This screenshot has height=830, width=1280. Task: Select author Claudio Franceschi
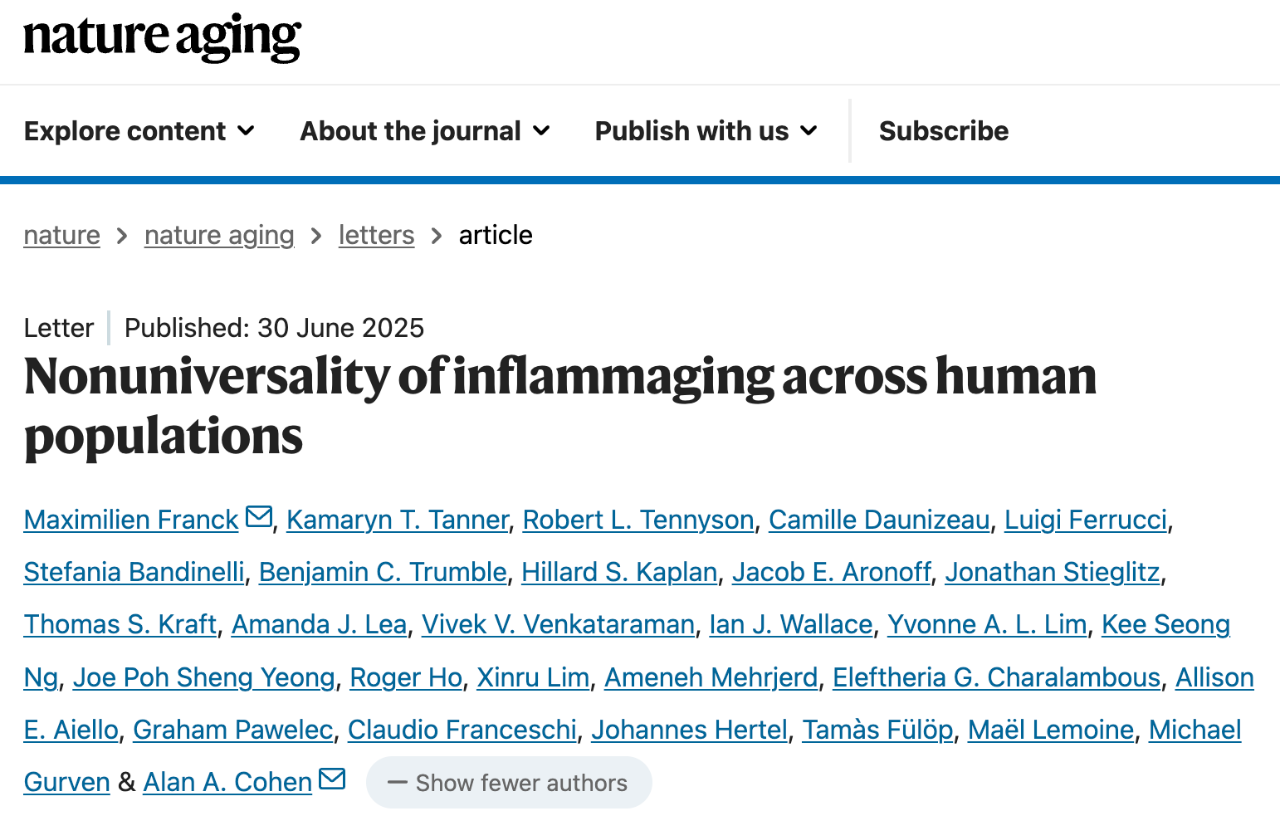(462, 730)
